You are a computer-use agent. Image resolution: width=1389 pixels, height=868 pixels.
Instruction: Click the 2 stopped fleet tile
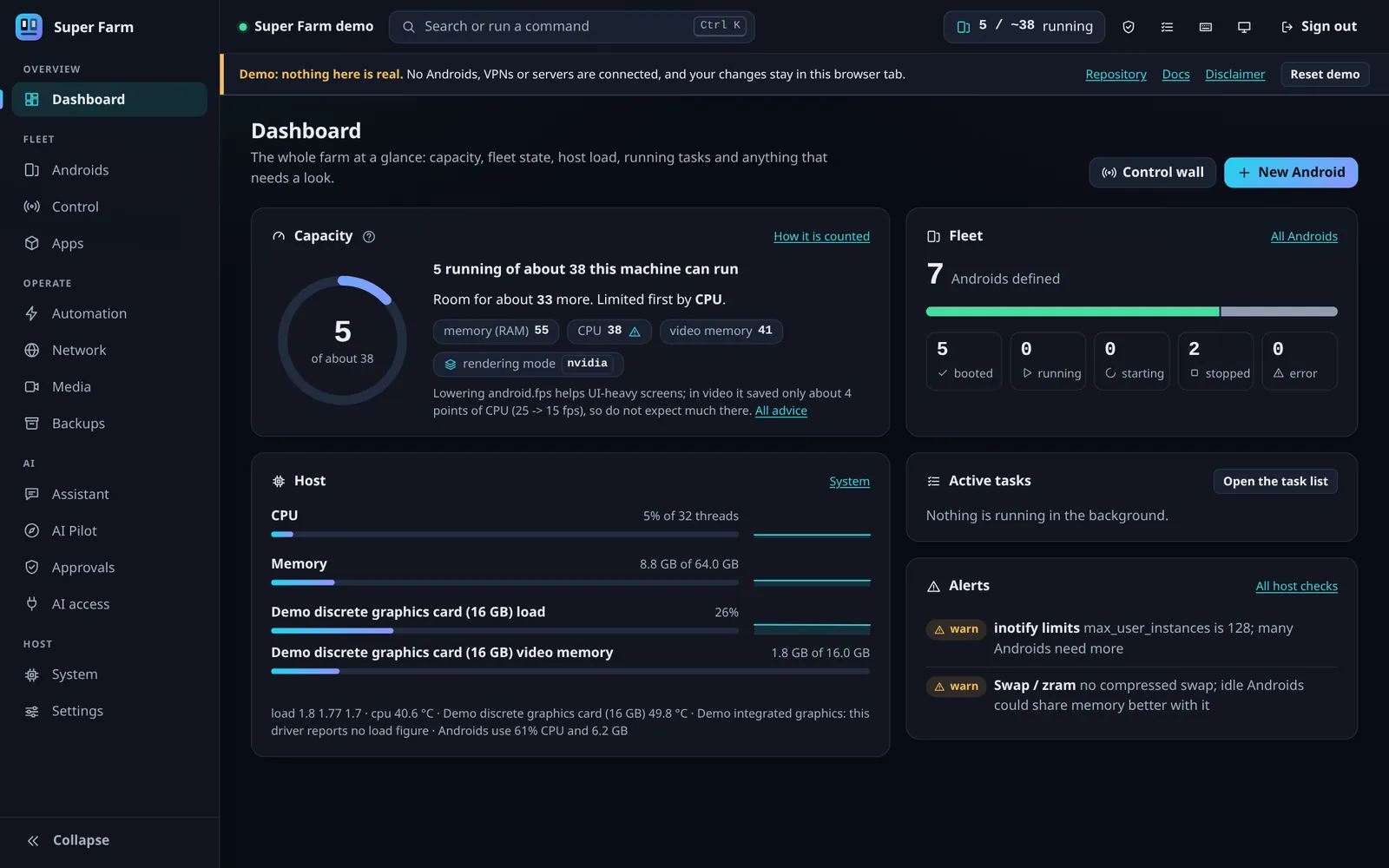click(x=1215, y=361)
